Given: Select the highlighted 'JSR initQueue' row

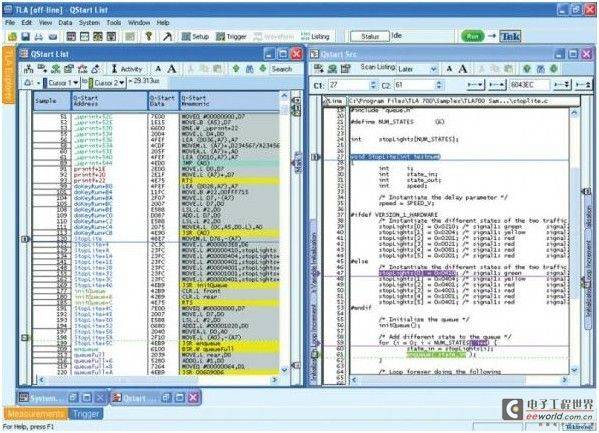Looking at the screenshot, I should click(229, 285).
